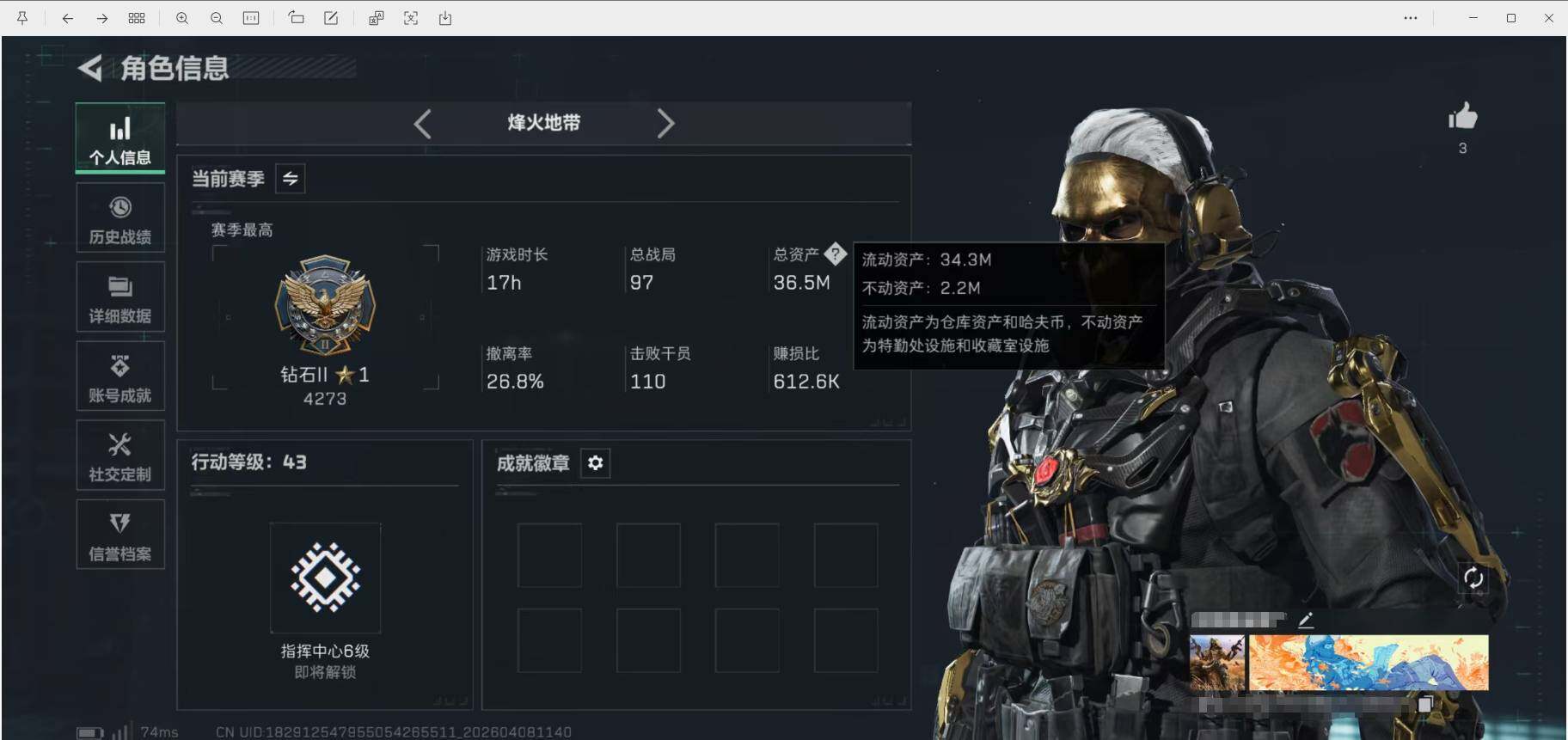Click the rotate character refresh icon
Image resolution: width=1568 pixels, height=740 pixels.
(1473, 578)
